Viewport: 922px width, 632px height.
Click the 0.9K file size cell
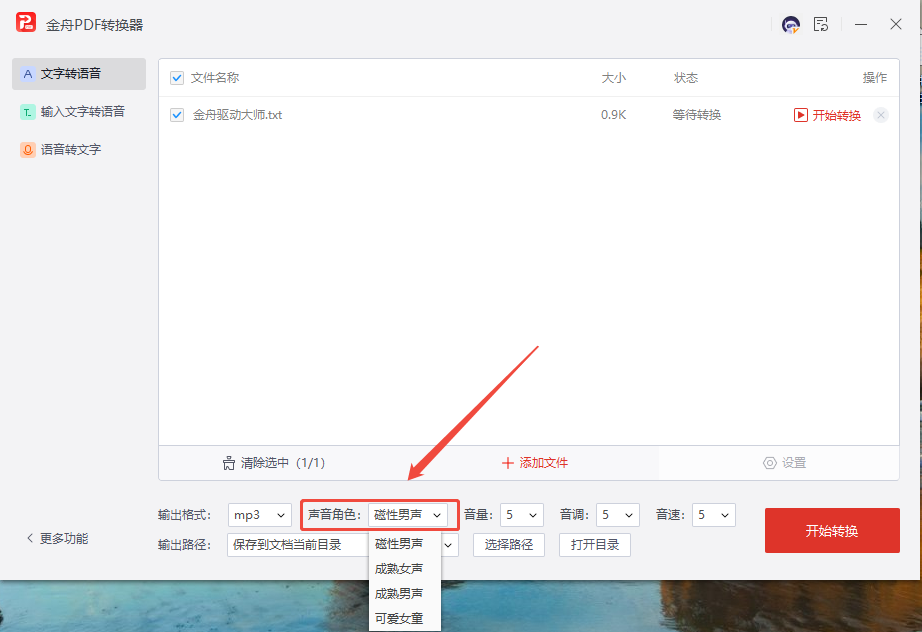tap(613, 115)
